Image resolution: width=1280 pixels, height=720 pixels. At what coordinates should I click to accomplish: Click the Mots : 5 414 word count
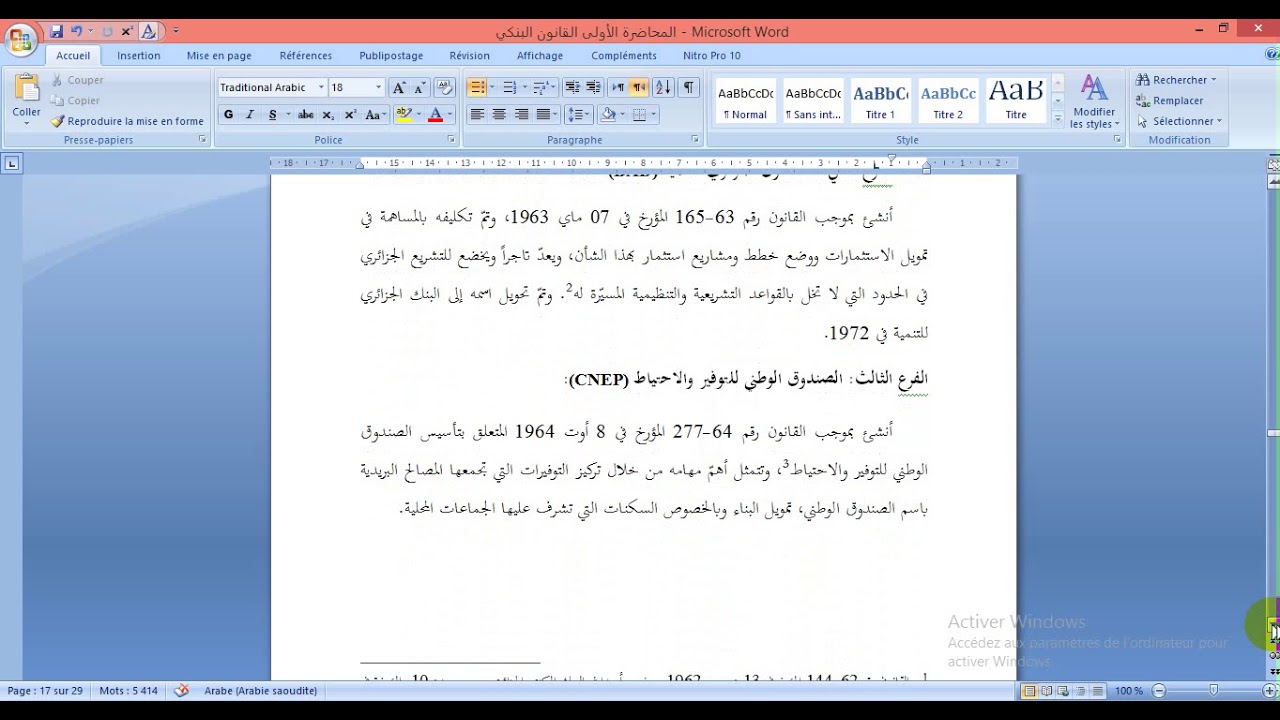[129, 691]
